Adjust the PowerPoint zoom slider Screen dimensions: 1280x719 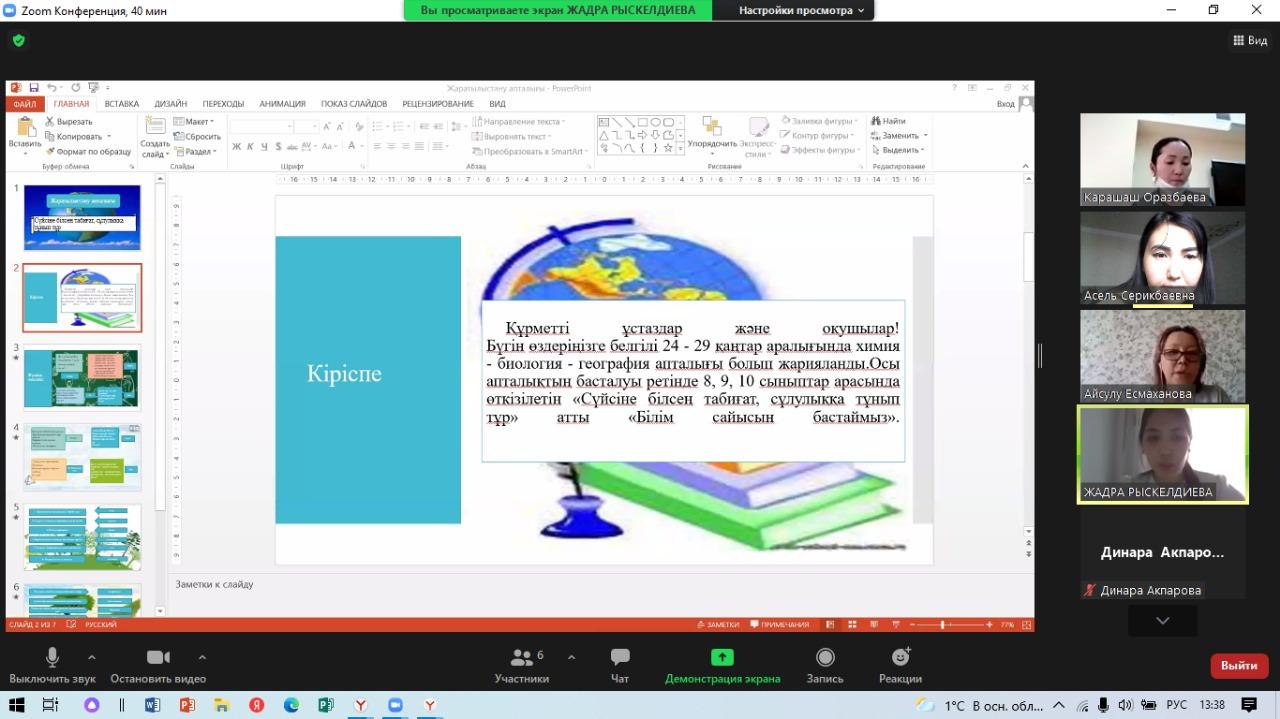pyautogui.click(x=943, y=625)
